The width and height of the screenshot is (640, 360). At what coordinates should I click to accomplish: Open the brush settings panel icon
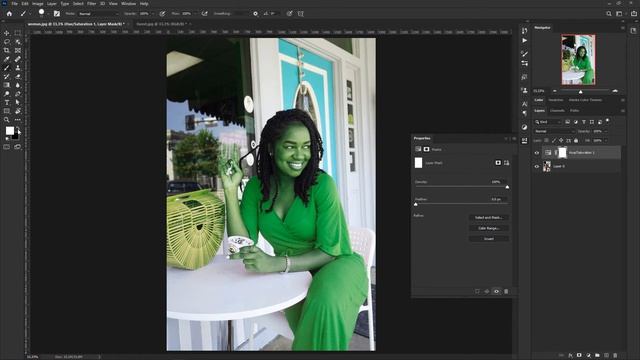point(57,13)
